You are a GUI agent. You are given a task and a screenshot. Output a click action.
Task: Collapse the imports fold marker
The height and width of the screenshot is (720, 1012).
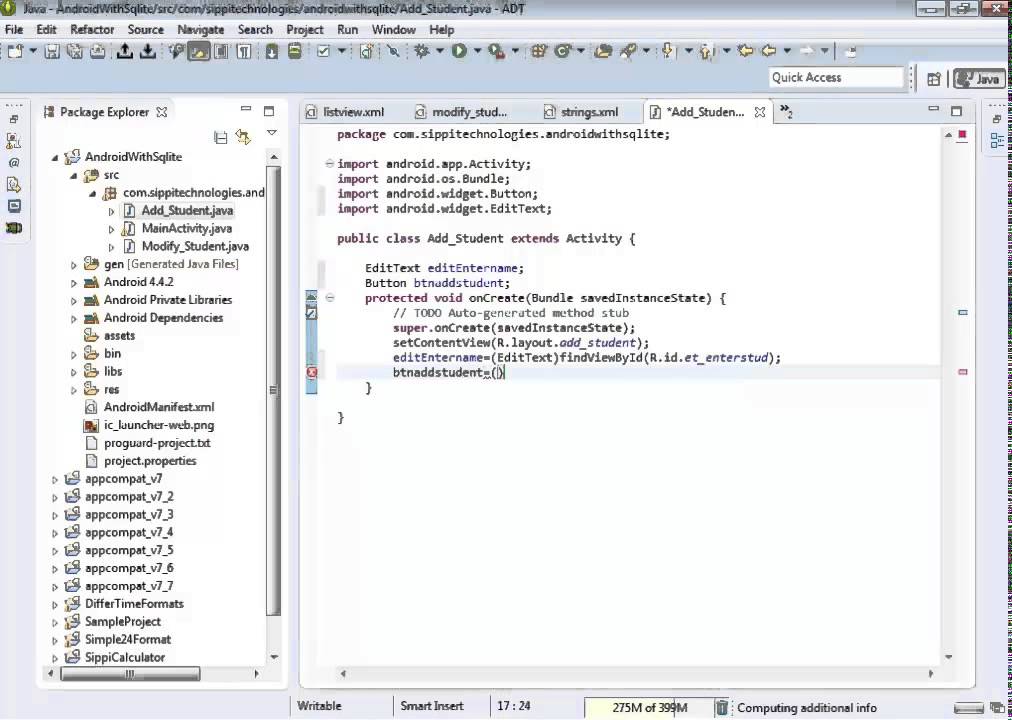coord(330,164)
